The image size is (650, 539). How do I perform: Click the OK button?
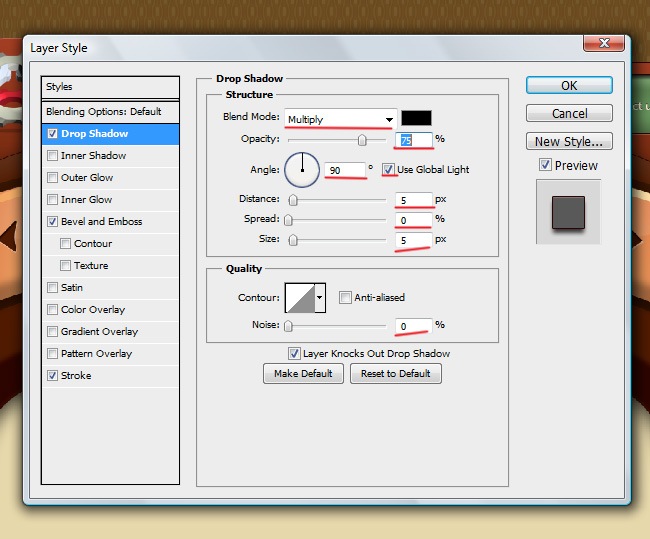[x=569, y=86]
